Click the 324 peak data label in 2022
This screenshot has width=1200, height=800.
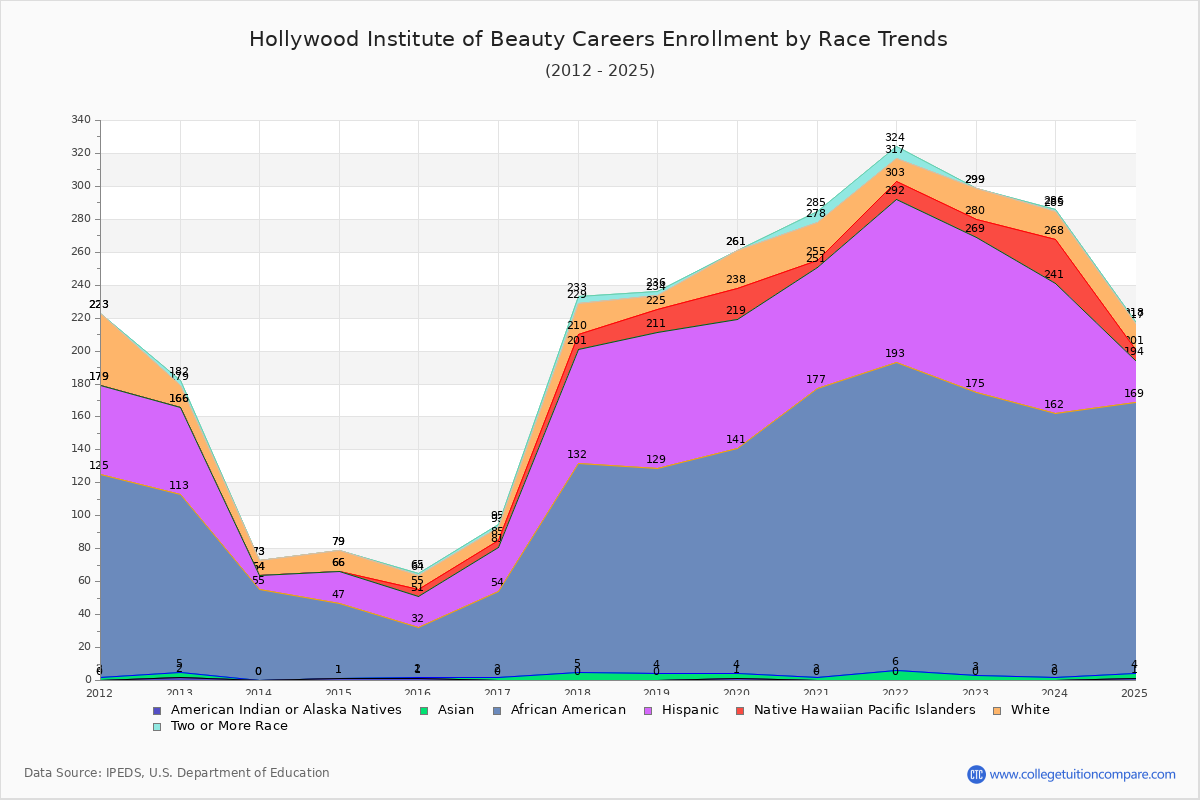pyautogui.click(x=895, y=138)
